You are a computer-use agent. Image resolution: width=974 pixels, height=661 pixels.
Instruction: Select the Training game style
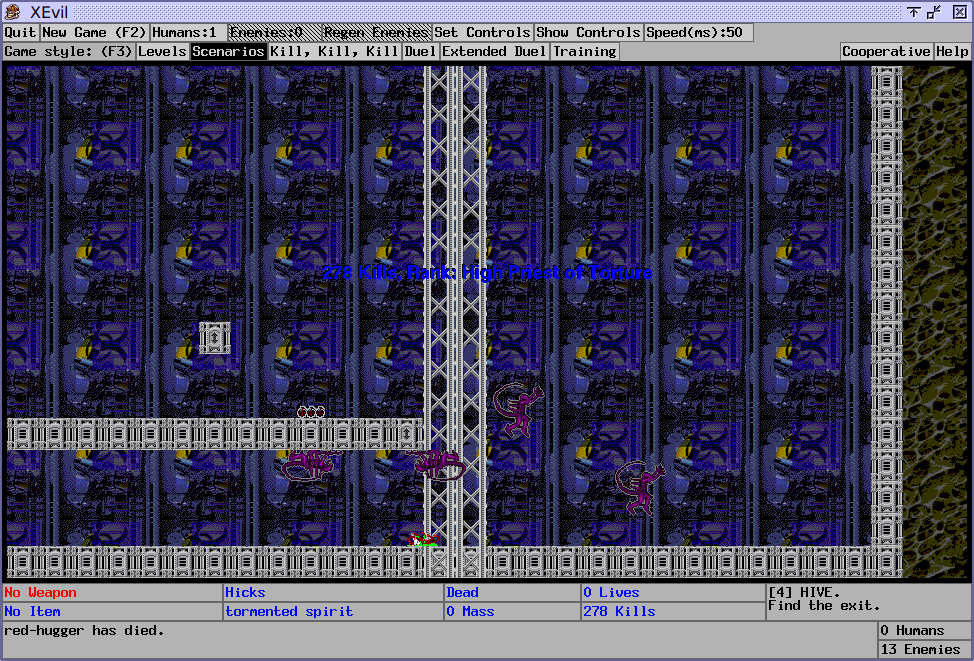[585, 52]
